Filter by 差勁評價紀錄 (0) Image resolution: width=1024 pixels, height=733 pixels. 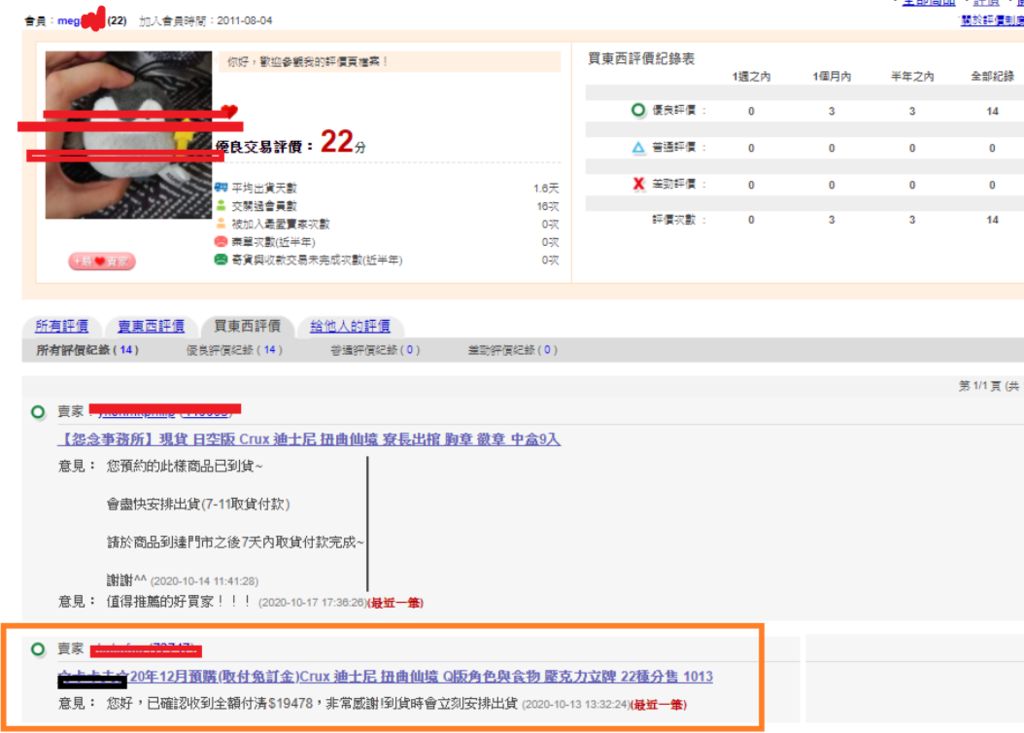click(513, 350)
